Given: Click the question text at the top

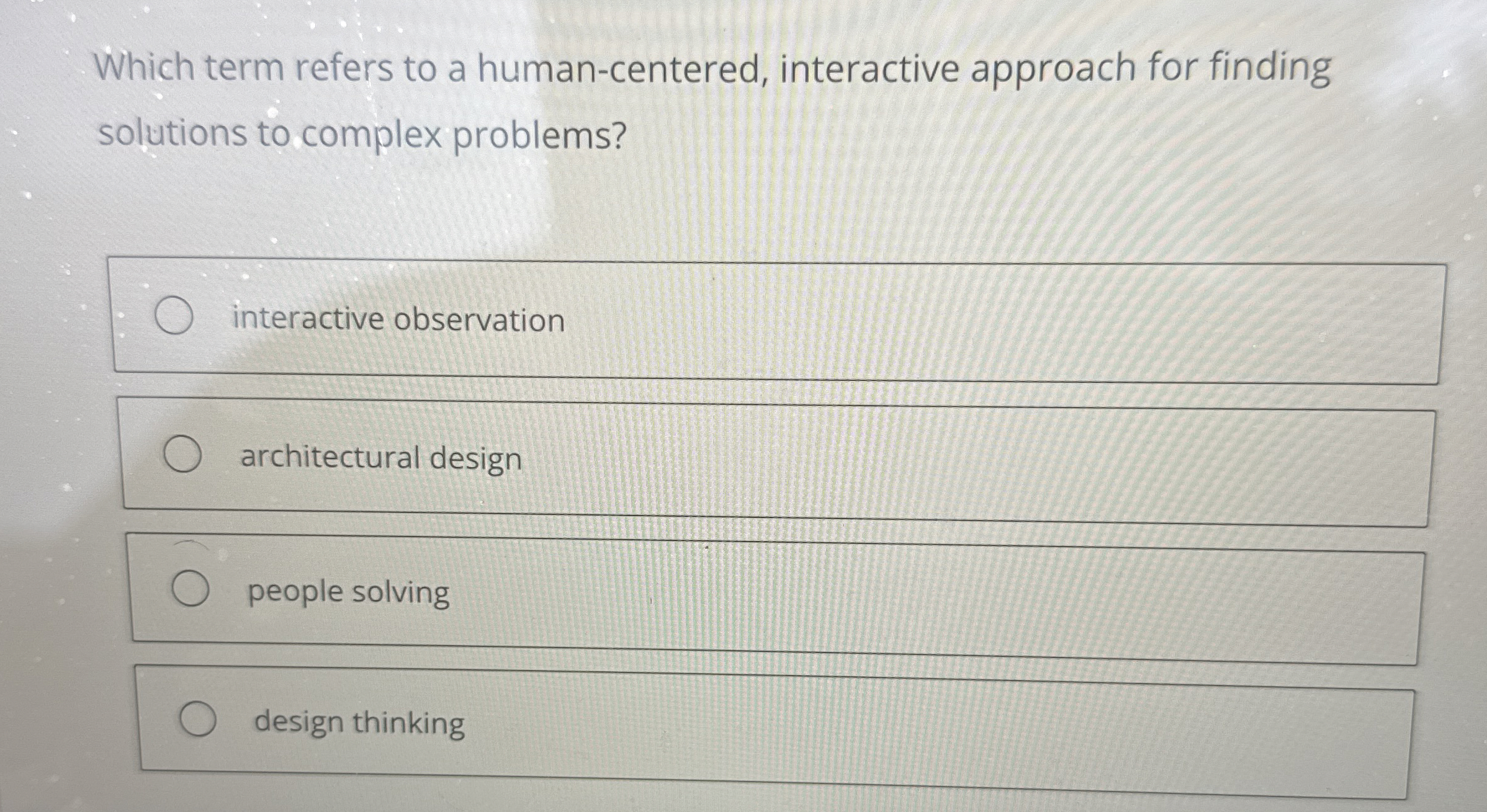Looking at the screenshot, I should point(714,96).
